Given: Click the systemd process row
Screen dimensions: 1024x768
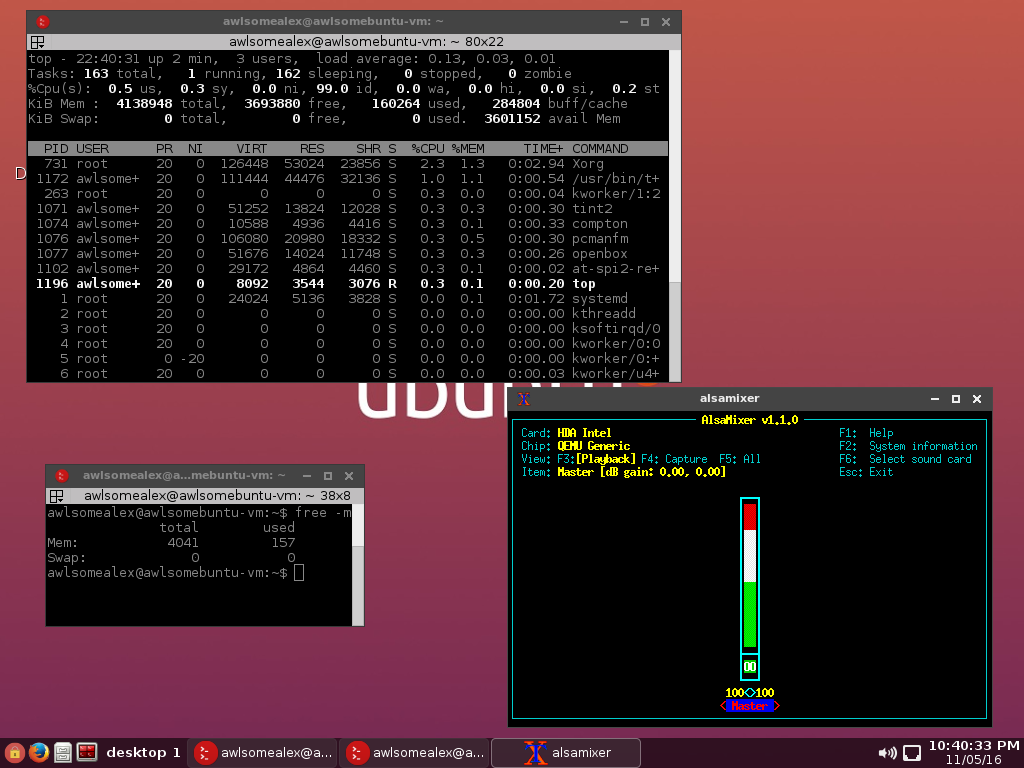Looking at the screenshot, I should [347, 299].
